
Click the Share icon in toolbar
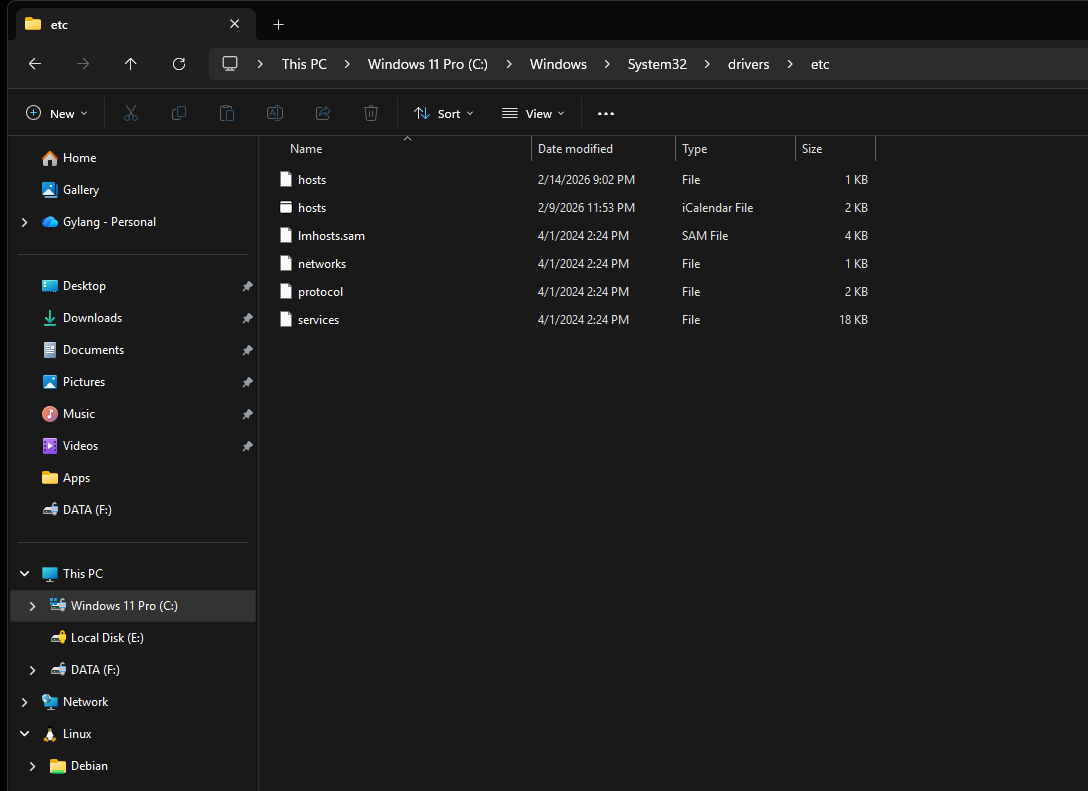click(323, 114)
